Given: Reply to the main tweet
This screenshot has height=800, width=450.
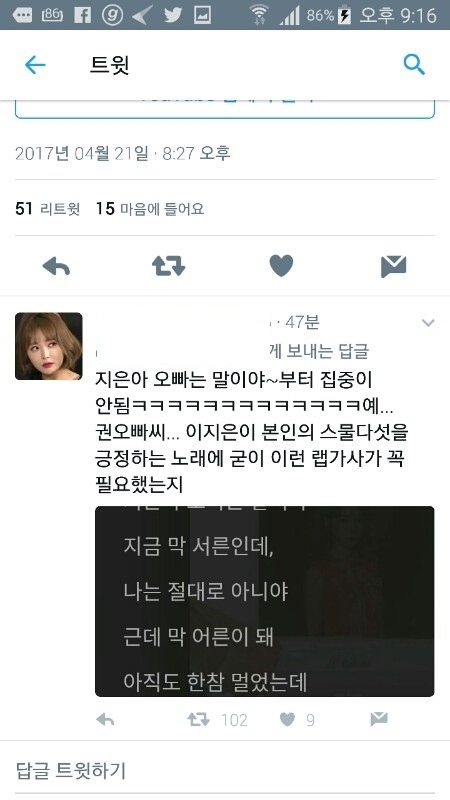Looking at the screenshot, I should pyautogui.click(x=56, y=266).
